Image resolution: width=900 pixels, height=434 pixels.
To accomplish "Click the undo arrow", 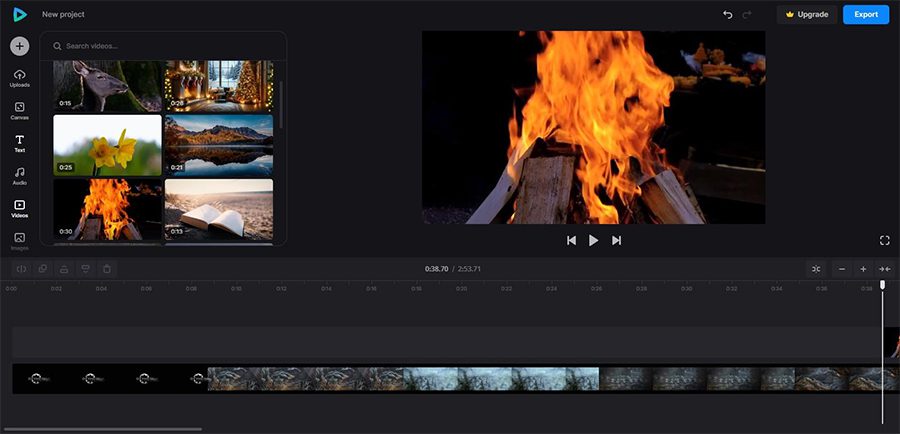I will coord(728,14).
